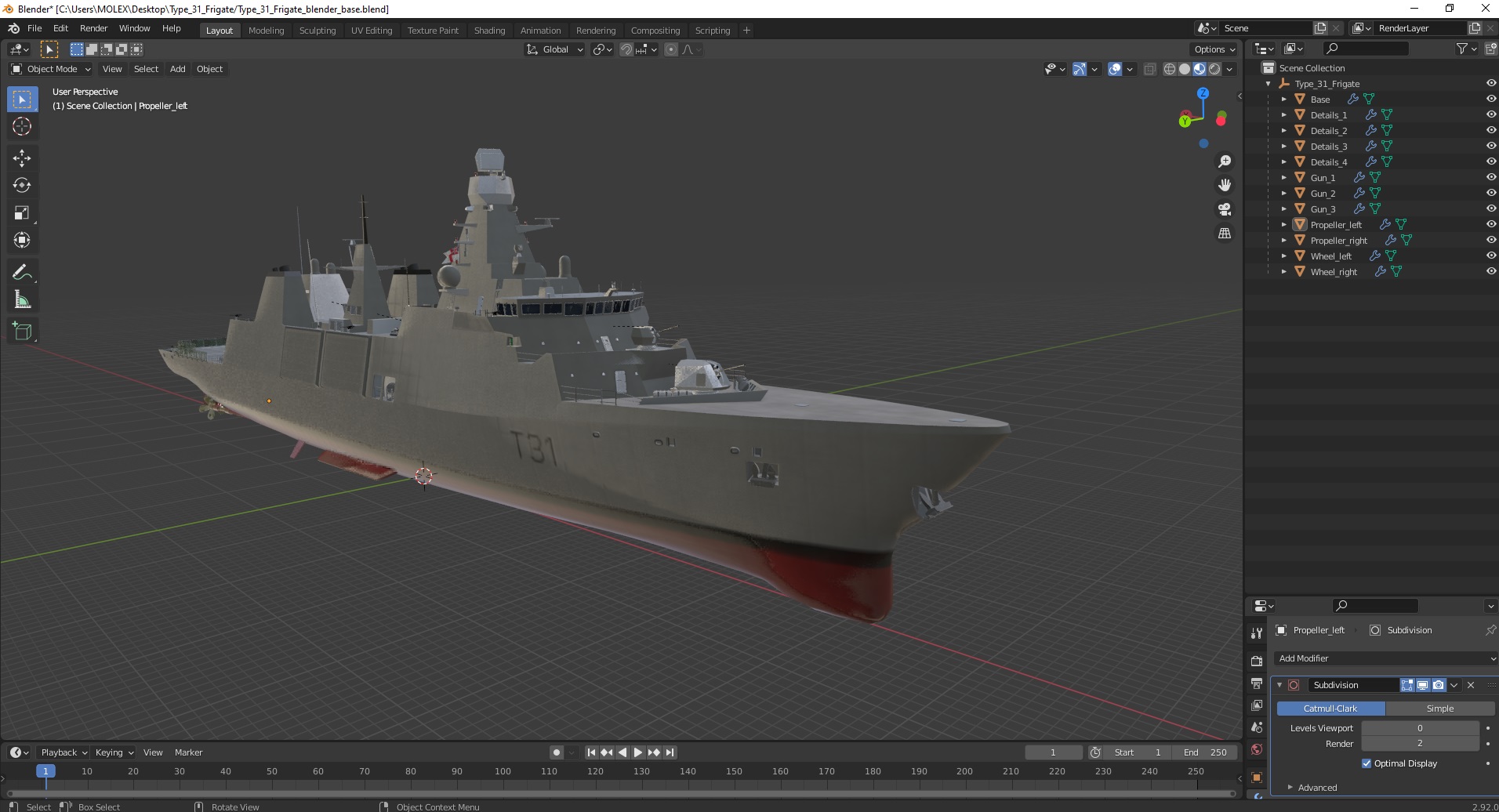1499x812 pixels.
Task: Open the viewport Add menu
Action: coord(178,69)
